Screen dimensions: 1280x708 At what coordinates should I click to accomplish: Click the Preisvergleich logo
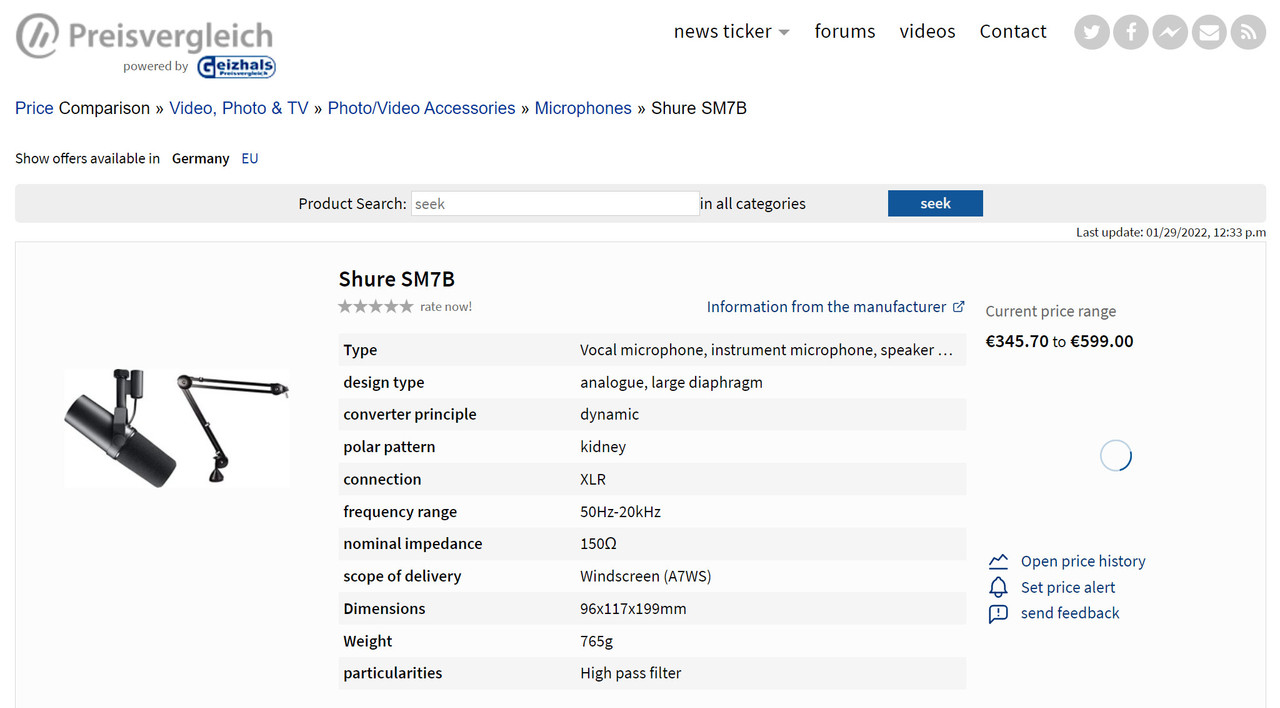click(144, 35)
